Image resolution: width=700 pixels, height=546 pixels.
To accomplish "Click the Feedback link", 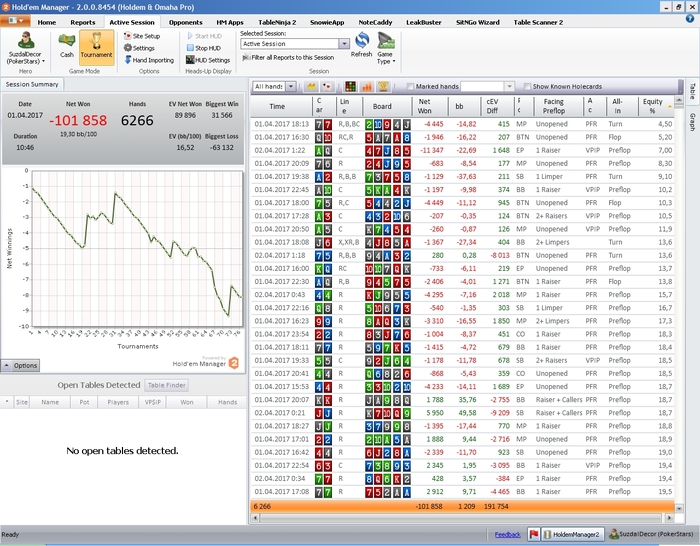I will [508, 534].
